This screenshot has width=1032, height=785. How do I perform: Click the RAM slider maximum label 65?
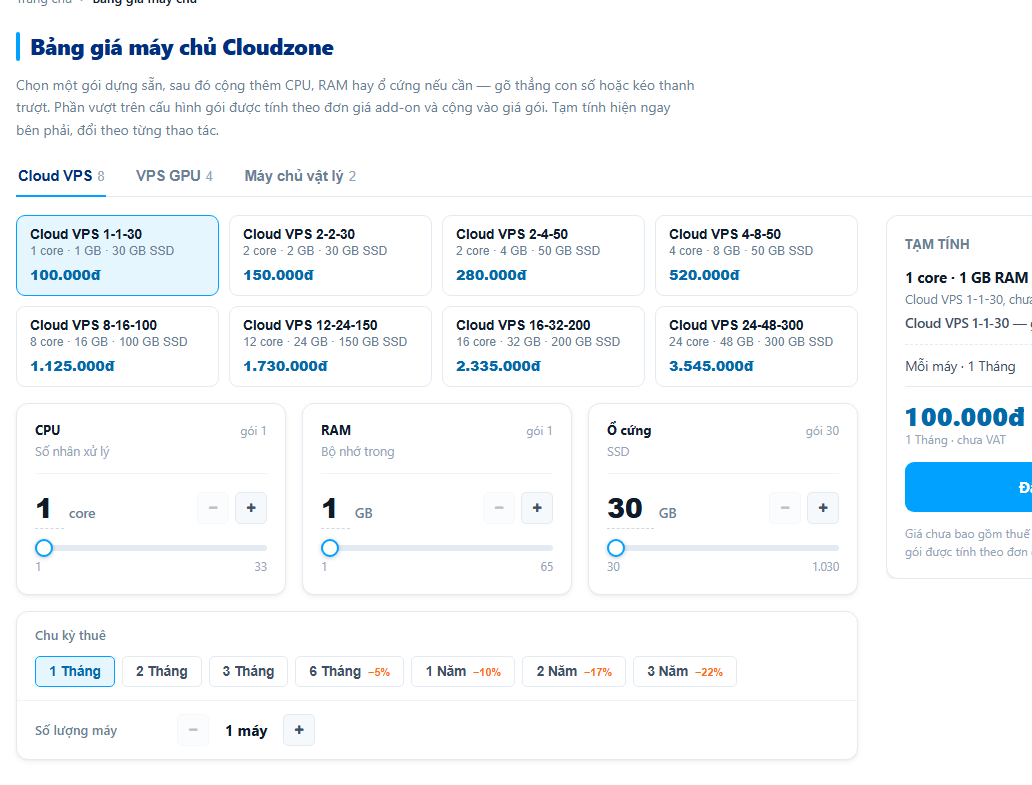coord(547,567)
